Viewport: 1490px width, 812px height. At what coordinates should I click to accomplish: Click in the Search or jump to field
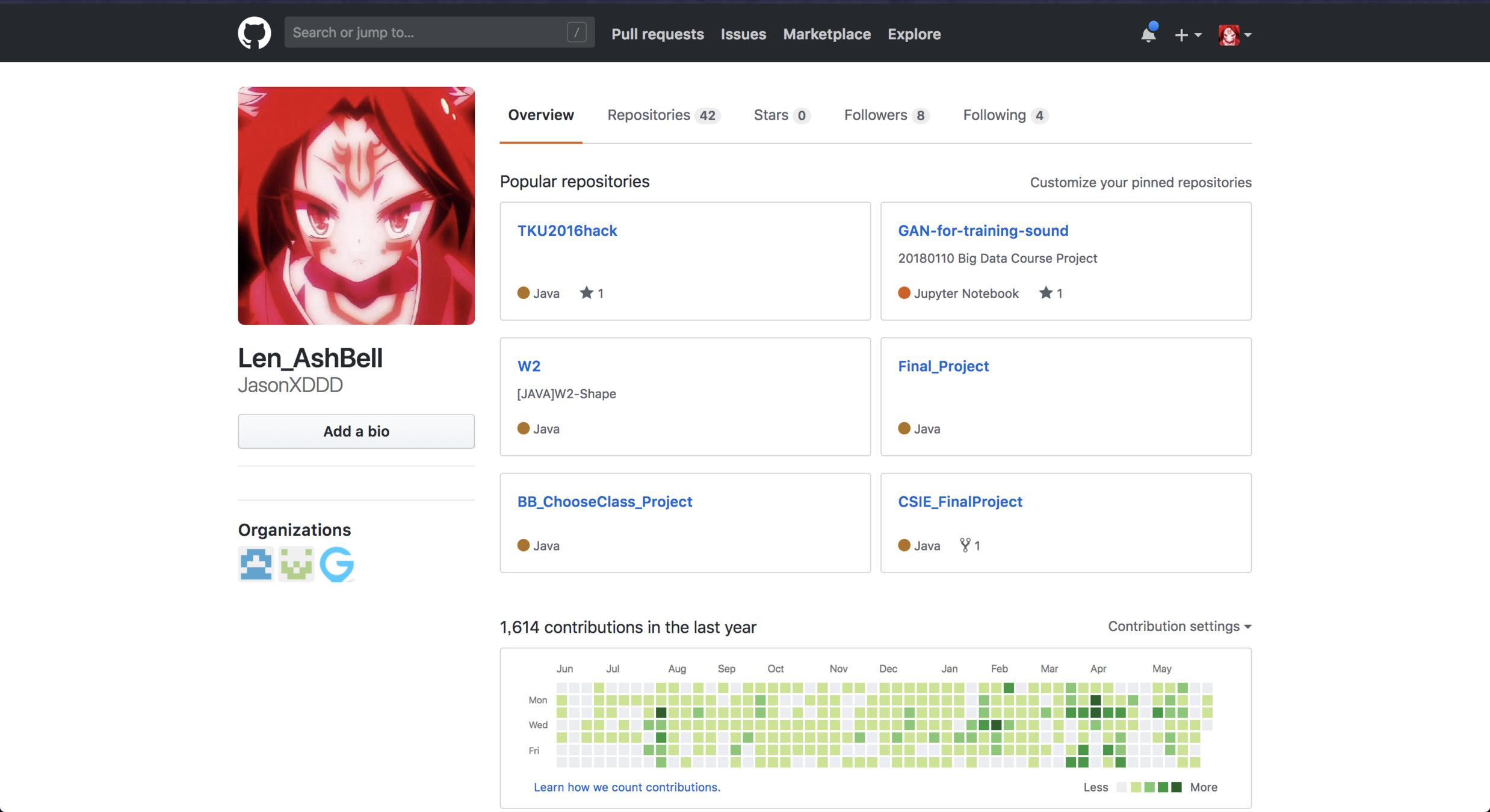pyautogui.click(x=427, y=32)
